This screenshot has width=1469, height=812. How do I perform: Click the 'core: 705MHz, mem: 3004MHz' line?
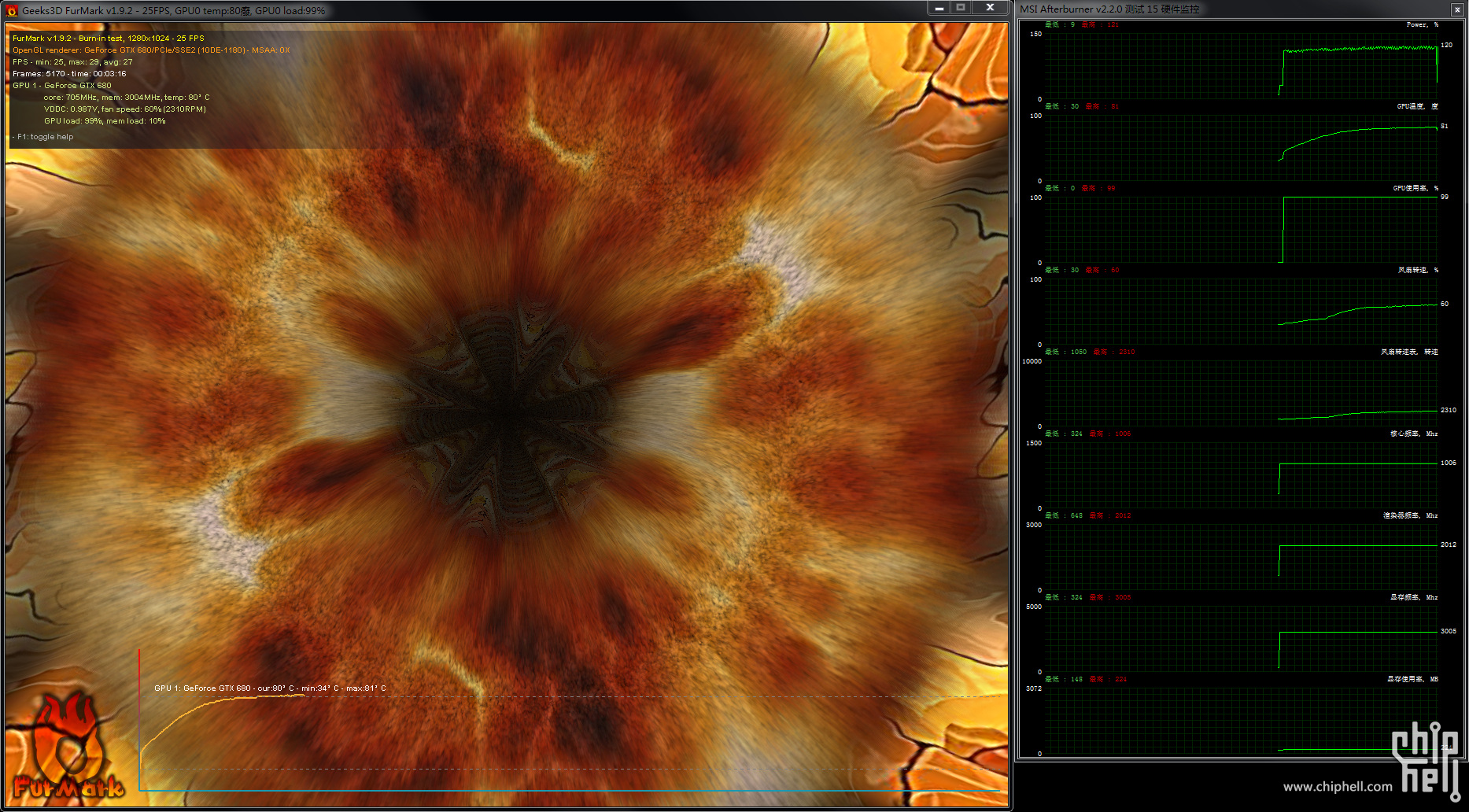[x=127, y=97]
